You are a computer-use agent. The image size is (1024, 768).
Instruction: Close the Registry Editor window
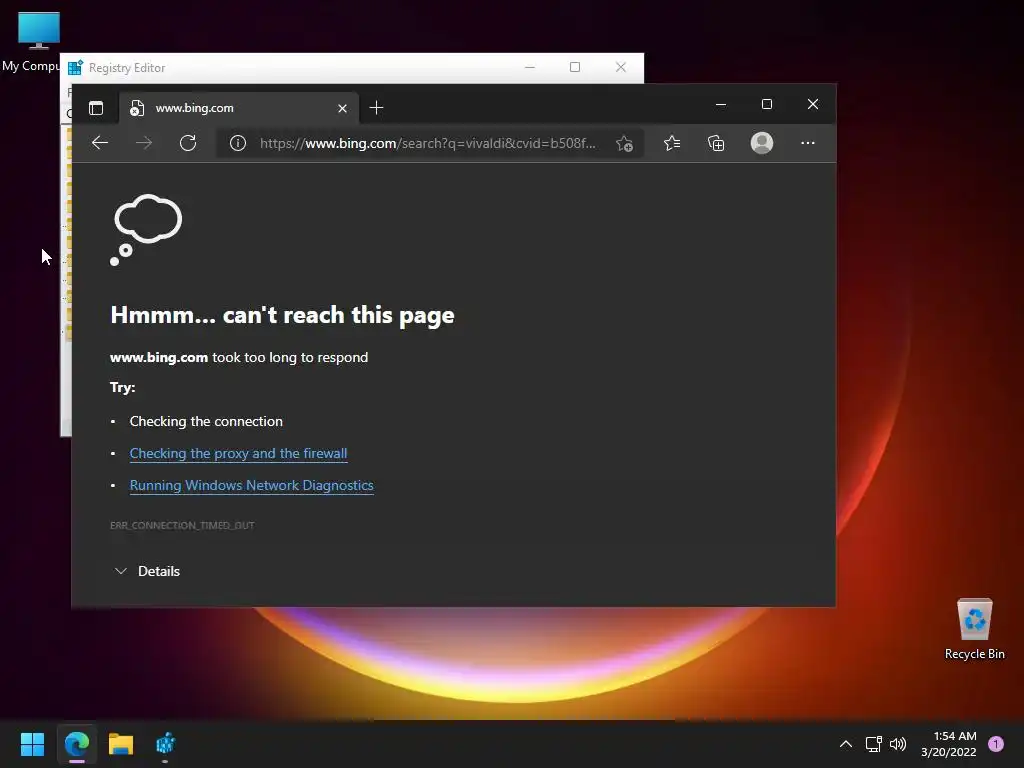point(621,67)
